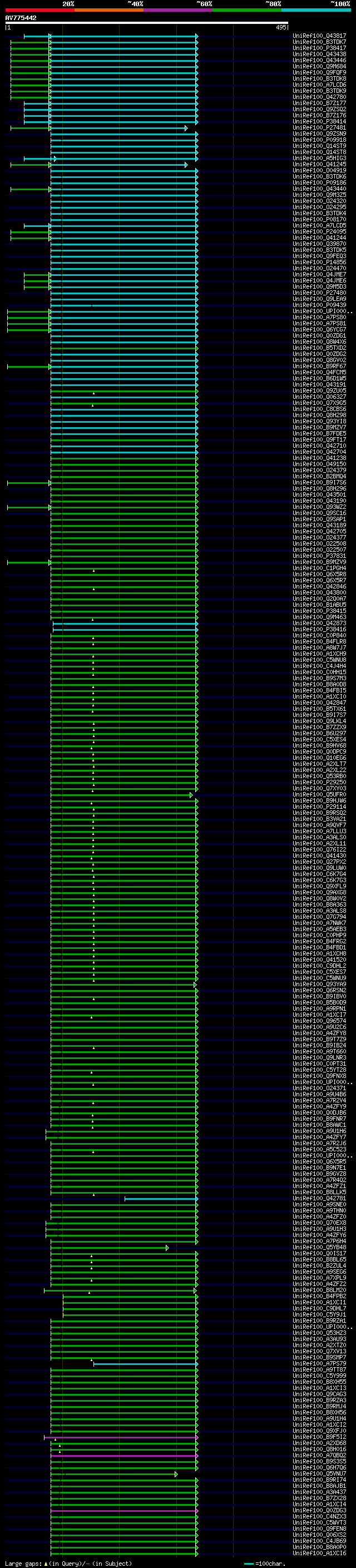Select the UniRef100_C5Y999 label
The image size is (356, 1568).
coord(319,1376)
